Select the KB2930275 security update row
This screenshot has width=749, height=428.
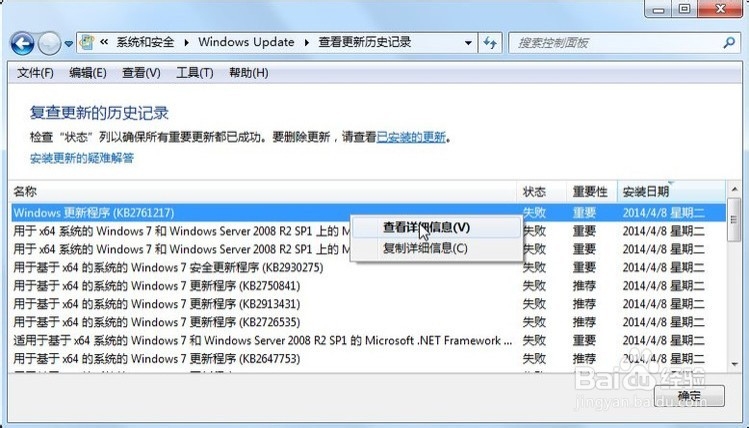pyautogui.click(x=368, y=268)
